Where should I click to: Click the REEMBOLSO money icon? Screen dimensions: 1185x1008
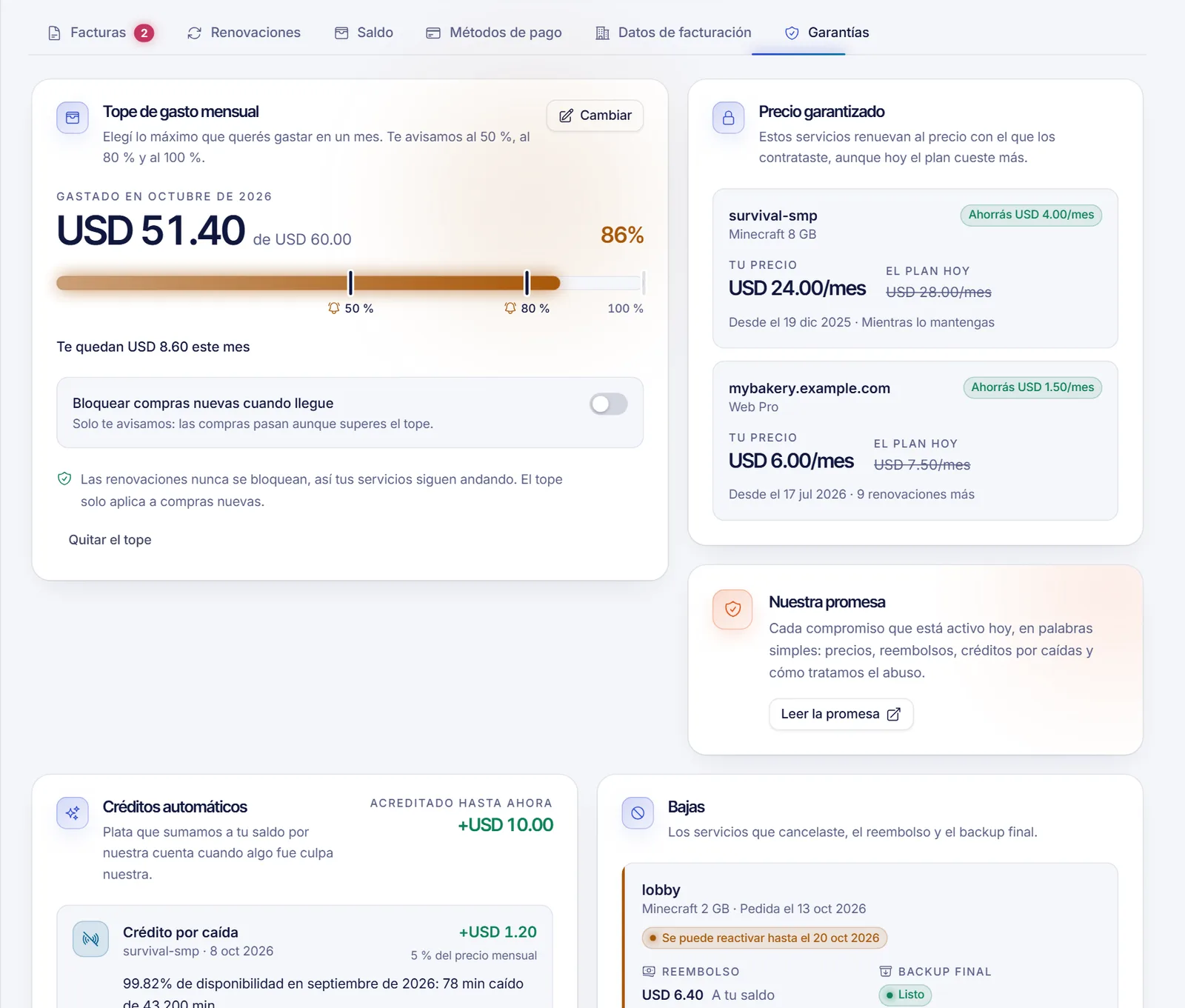coord(649,972)
